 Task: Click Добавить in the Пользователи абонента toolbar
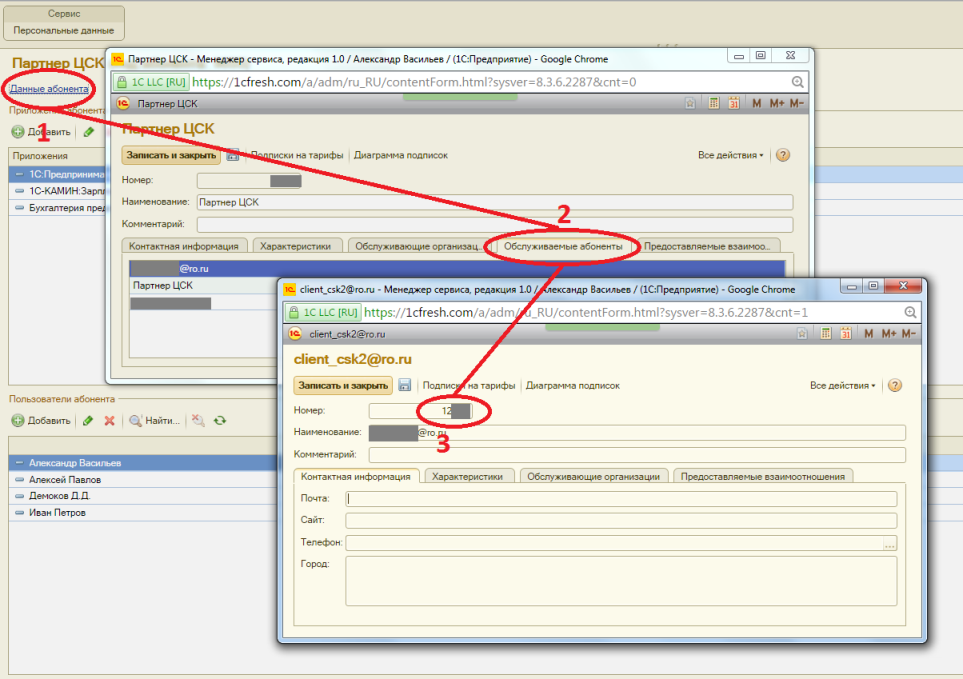(x=42, y=421)
